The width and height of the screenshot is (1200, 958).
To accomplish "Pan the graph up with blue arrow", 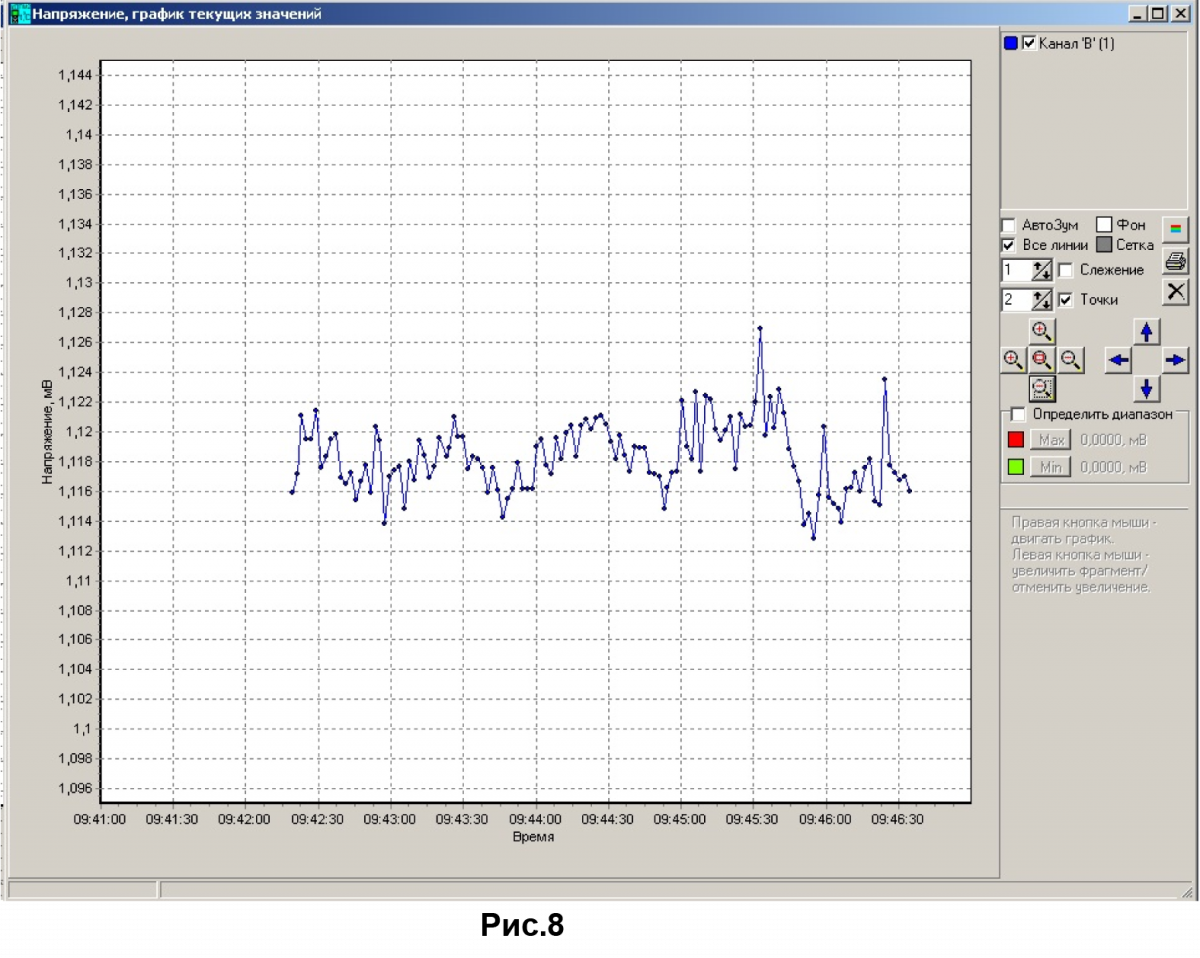I will click(x=1146, y=332).
